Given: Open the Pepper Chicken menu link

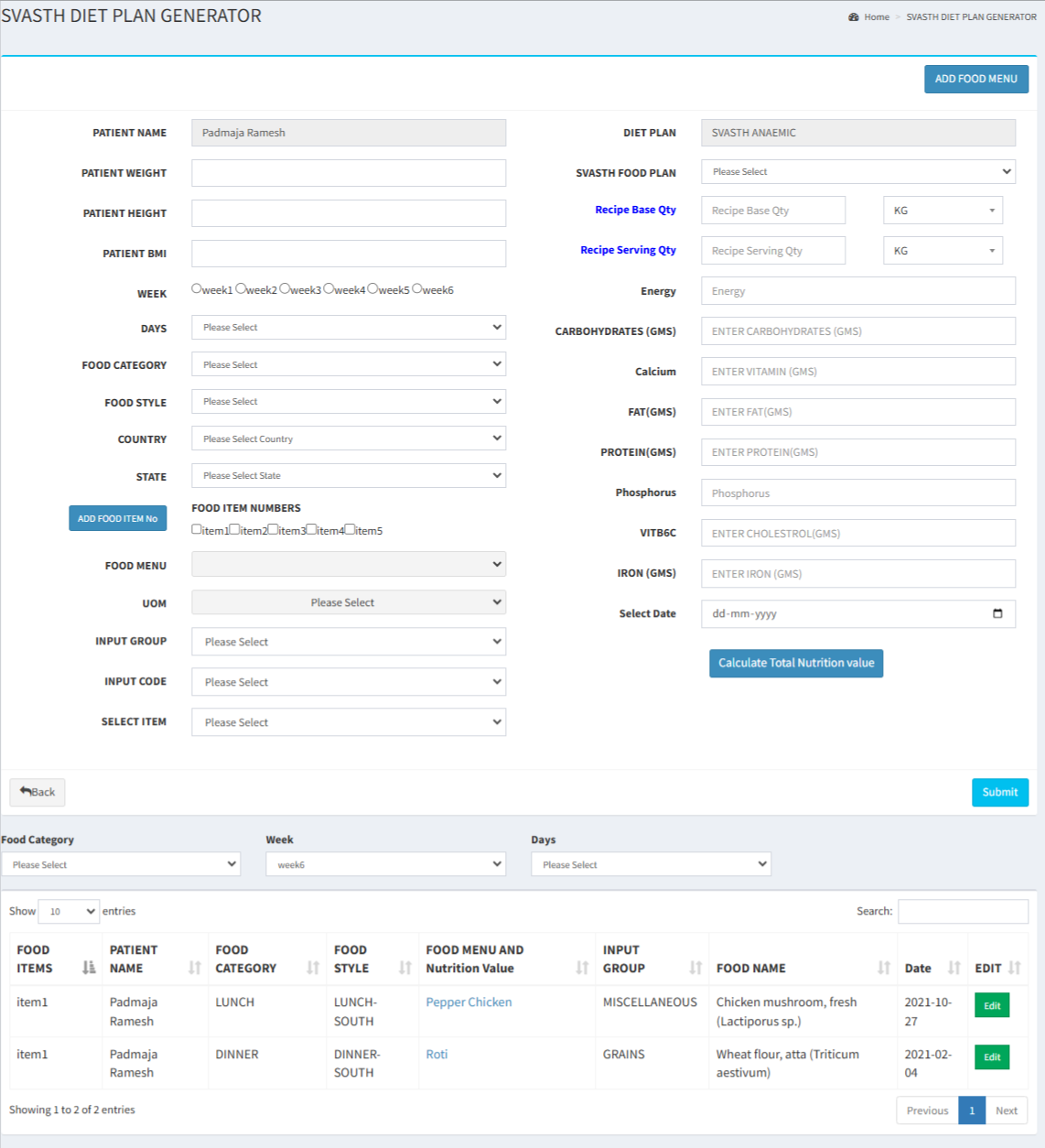Looking at the screenshot, I should point(469,1002).
